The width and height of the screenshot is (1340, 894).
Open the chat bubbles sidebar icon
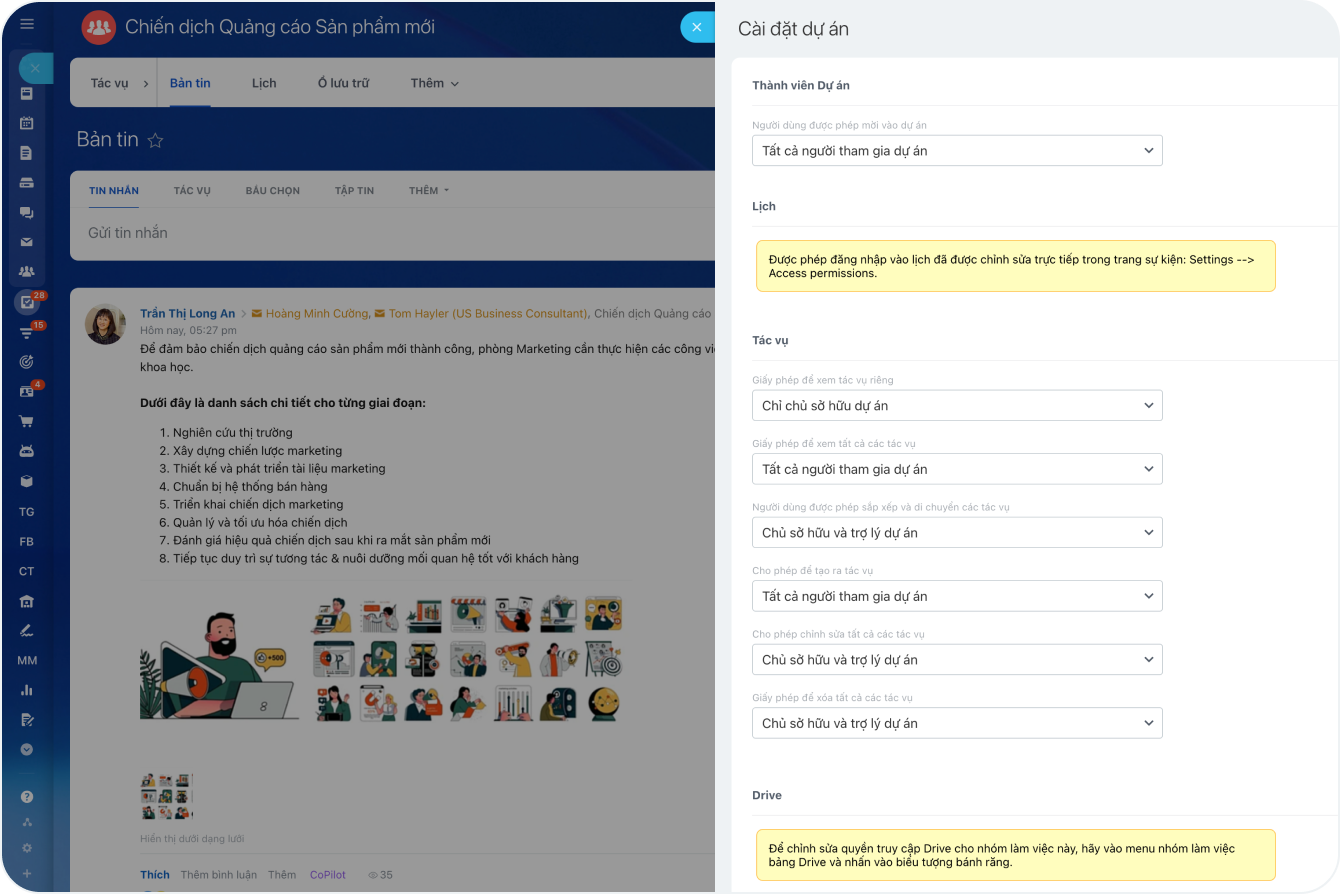pyautogui.click(x=27, y=213)
